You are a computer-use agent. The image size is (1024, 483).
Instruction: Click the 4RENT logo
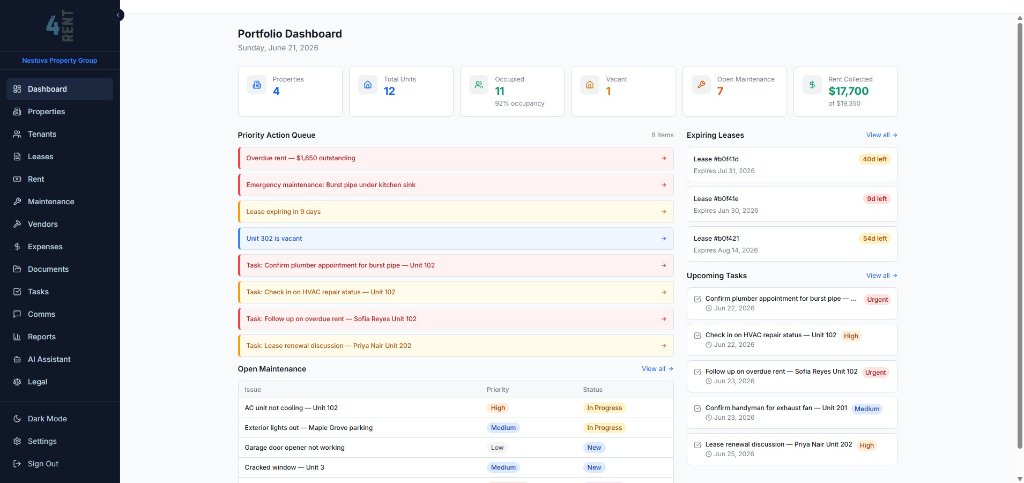click(x=60, y=27)
